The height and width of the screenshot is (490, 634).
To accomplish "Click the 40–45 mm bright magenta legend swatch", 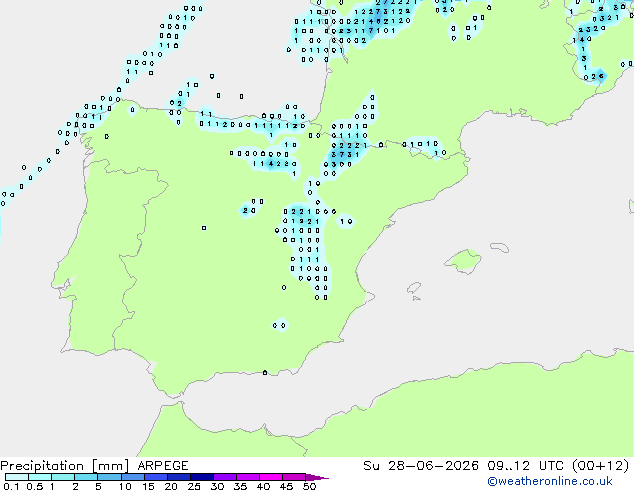I will tap(271, 477).
